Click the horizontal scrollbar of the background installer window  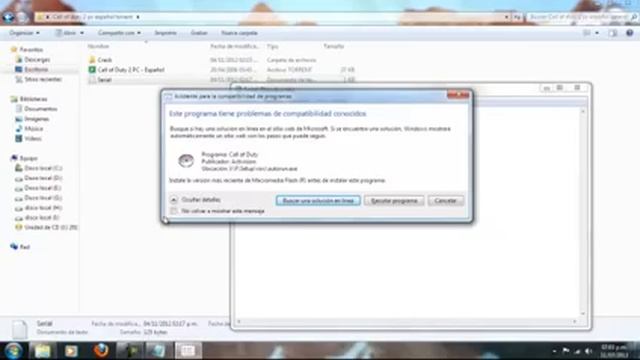pos(407,322)
